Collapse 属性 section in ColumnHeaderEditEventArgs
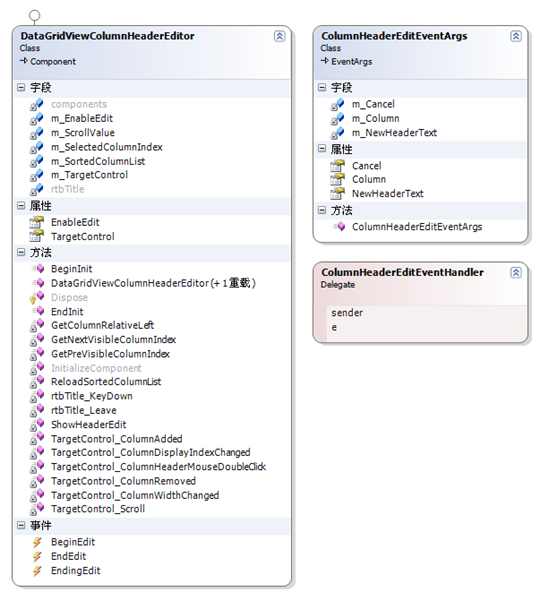 (x=322, y=149)
